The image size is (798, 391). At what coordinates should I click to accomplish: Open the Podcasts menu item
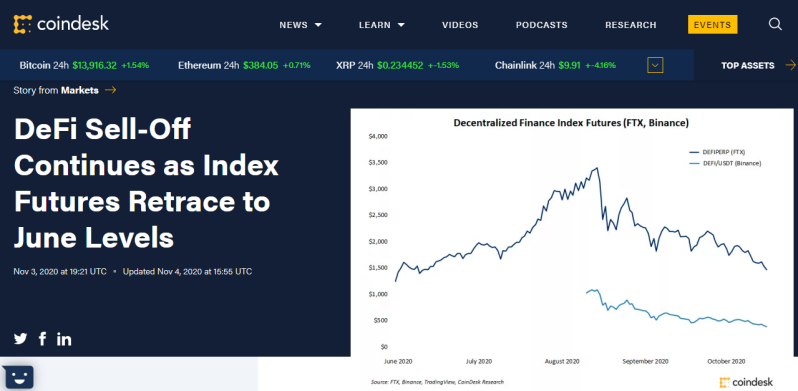click(x=542, y=25)
